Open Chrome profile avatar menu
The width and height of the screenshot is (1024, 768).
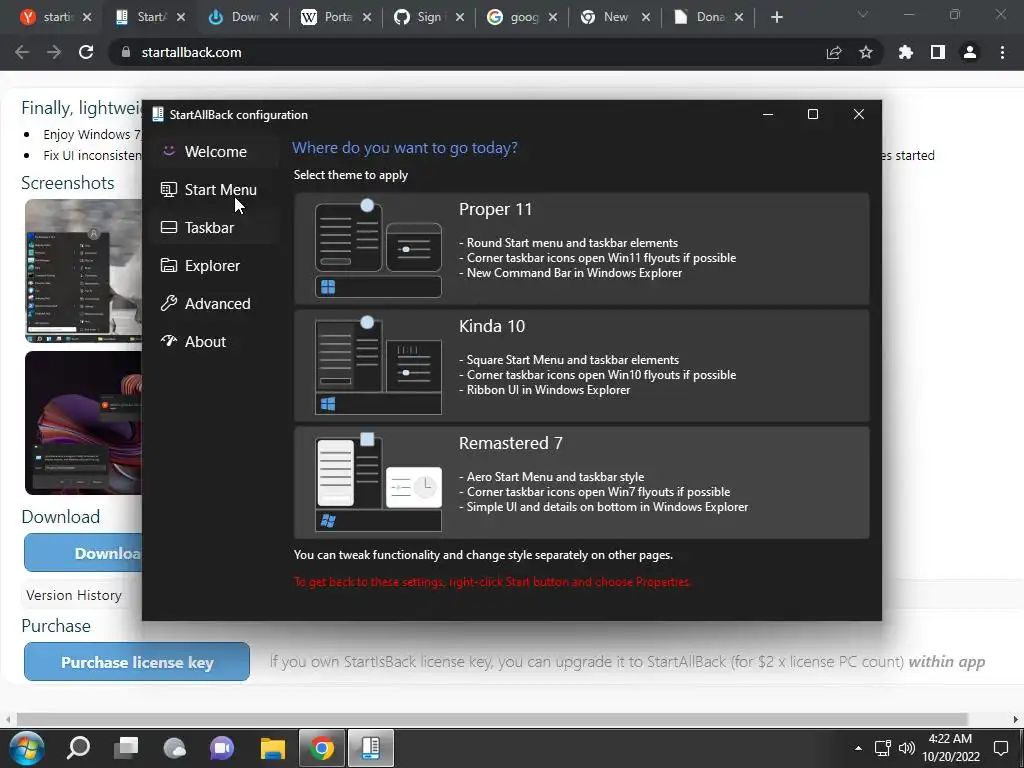970,52
